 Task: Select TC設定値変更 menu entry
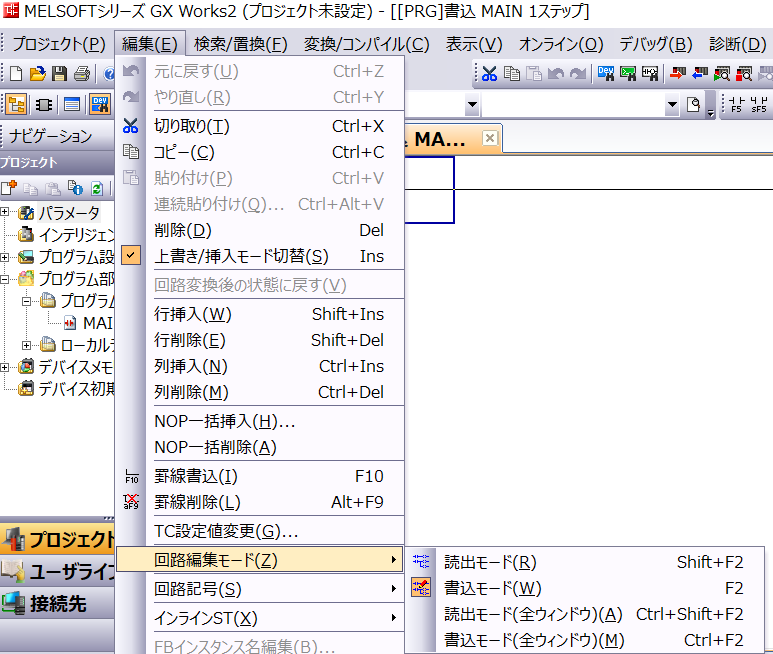(260, 531)
